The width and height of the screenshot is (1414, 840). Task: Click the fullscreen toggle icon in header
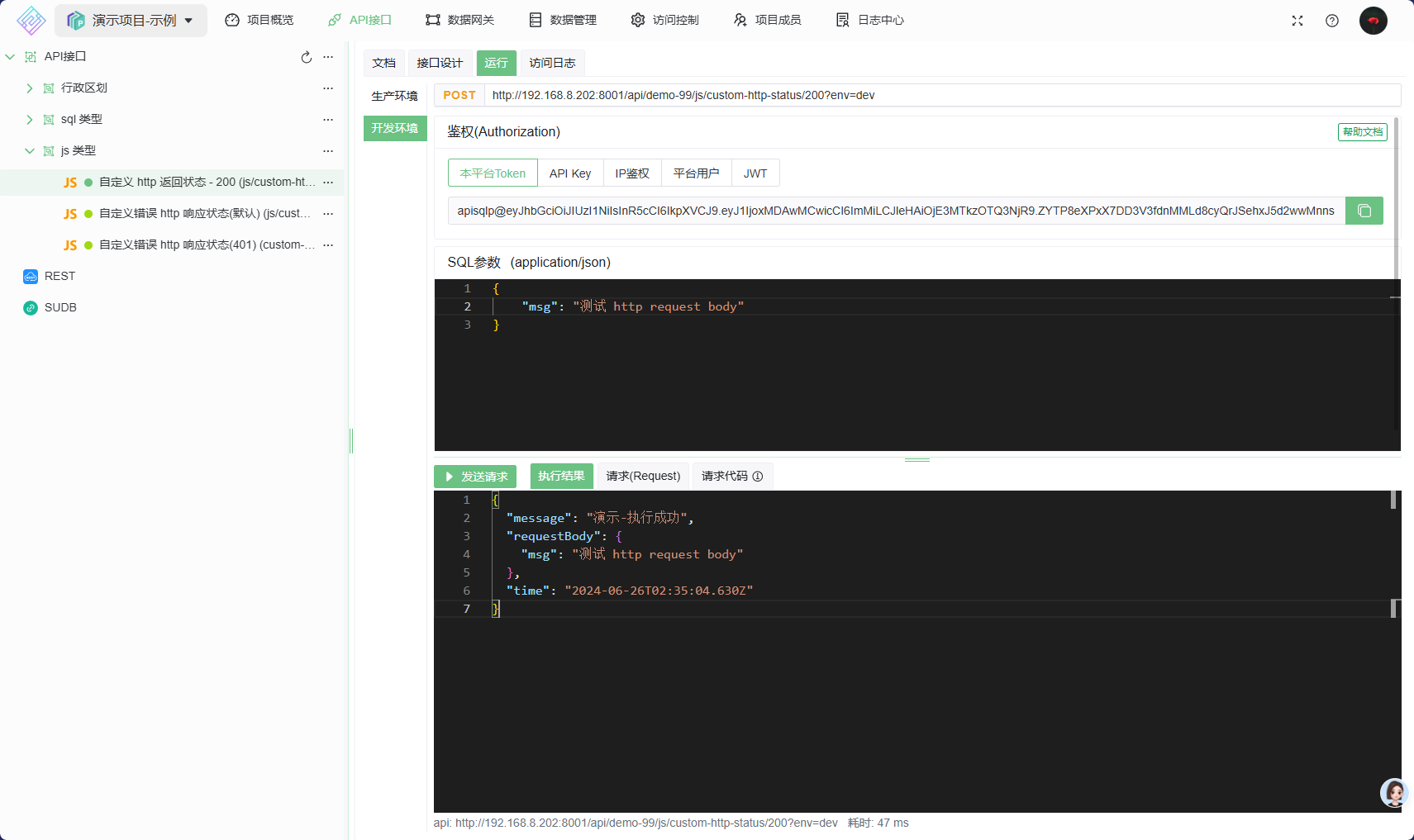(1297, 21)
